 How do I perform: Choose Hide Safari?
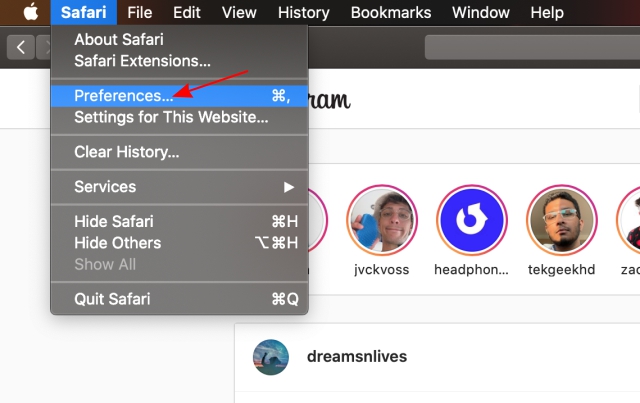pyautogui.click(x=179, y=221)
